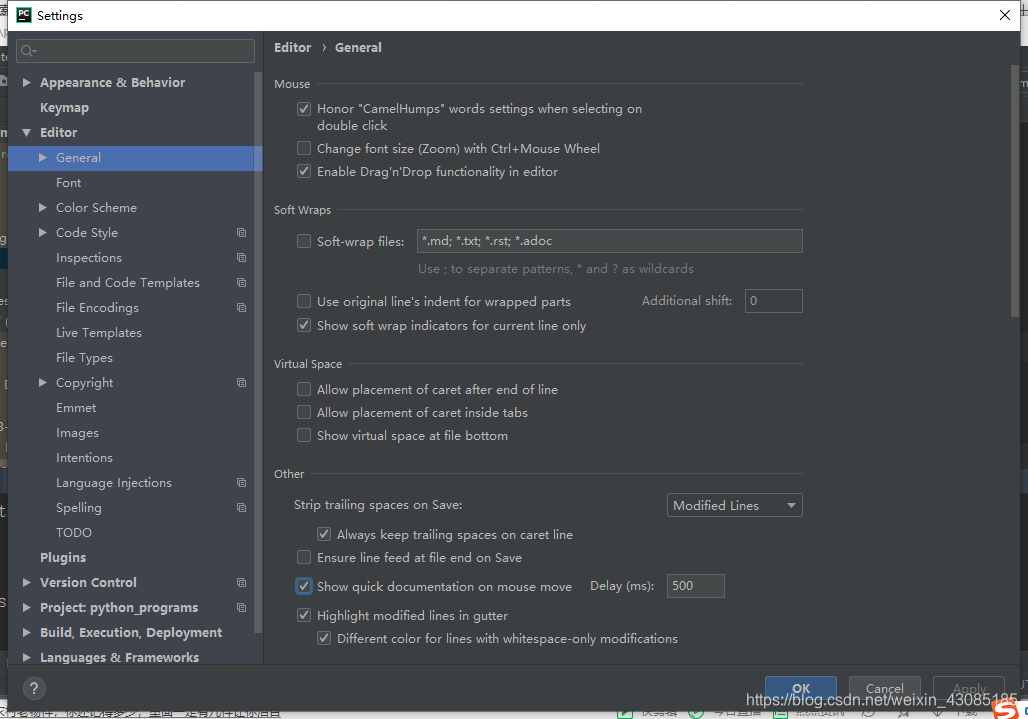
Task: Toggle Different color for whitespace-only modifications
Action: click(x=324, y=638)
